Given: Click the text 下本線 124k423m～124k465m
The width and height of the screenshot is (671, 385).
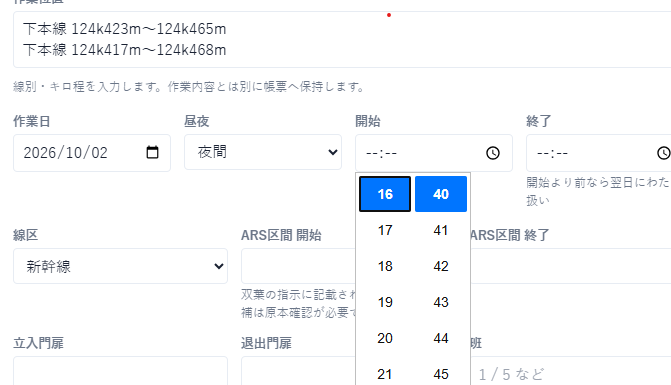Looking at the screenshot, I should click(x=125, y=29).
